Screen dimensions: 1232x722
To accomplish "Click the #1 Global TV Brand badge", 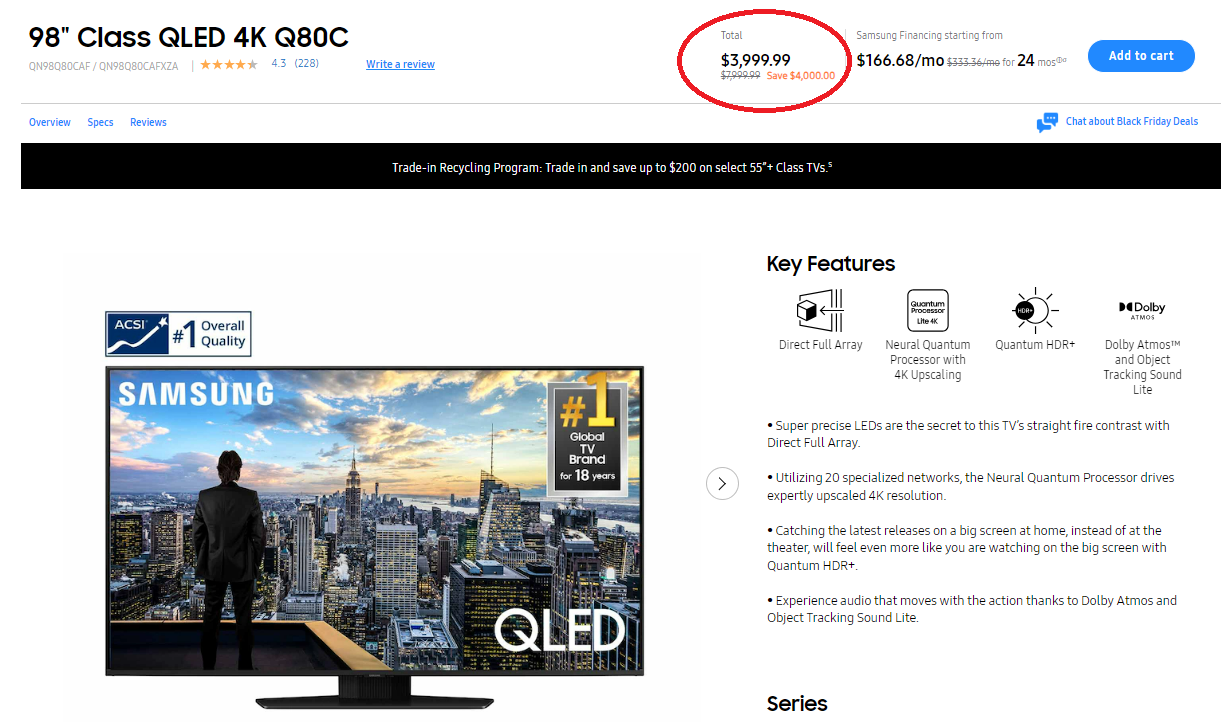I will [x=587, y=438].
